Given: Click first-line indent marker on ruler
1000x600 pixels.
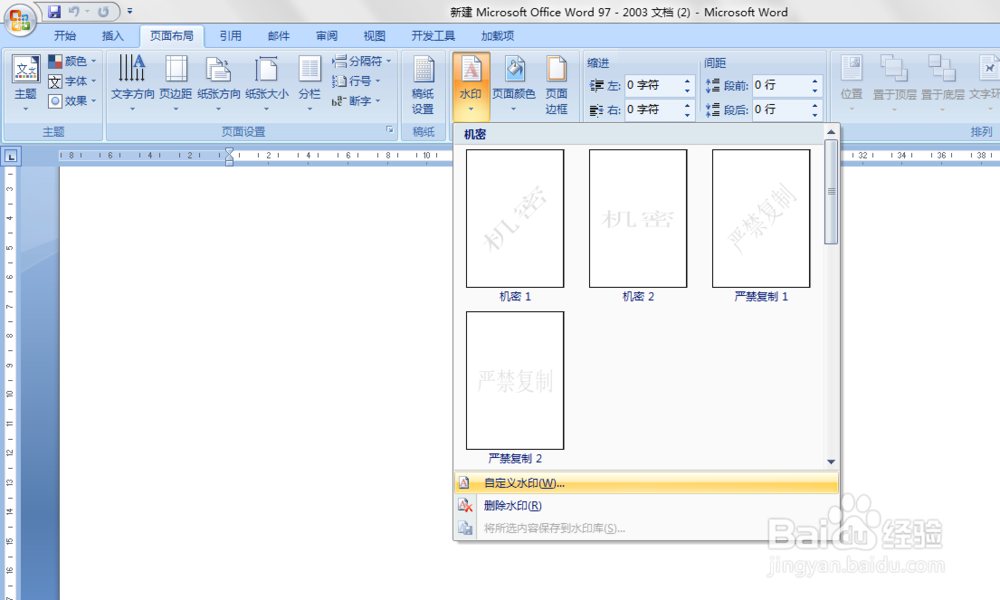Looking at the screenshot, I should (229, 151).
